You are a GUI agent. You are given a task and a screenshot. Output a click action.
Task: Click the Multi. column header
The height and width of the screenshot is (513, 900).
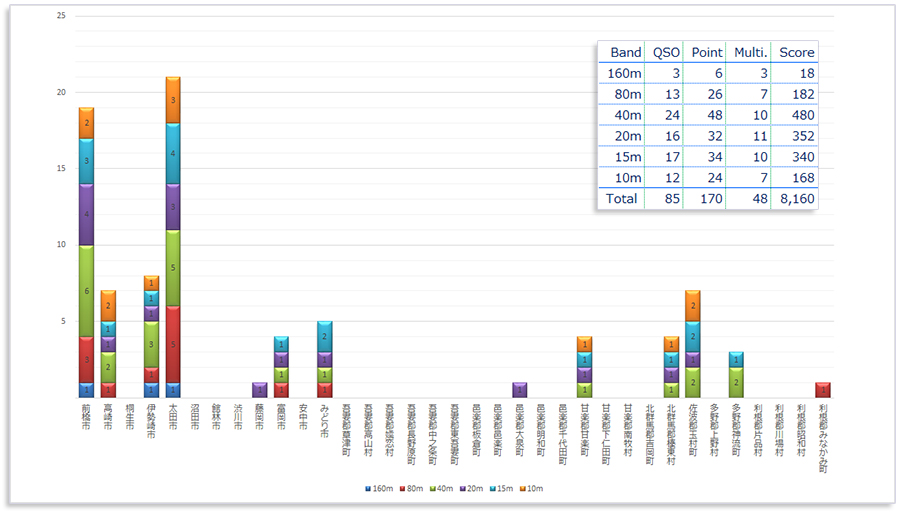749,52
